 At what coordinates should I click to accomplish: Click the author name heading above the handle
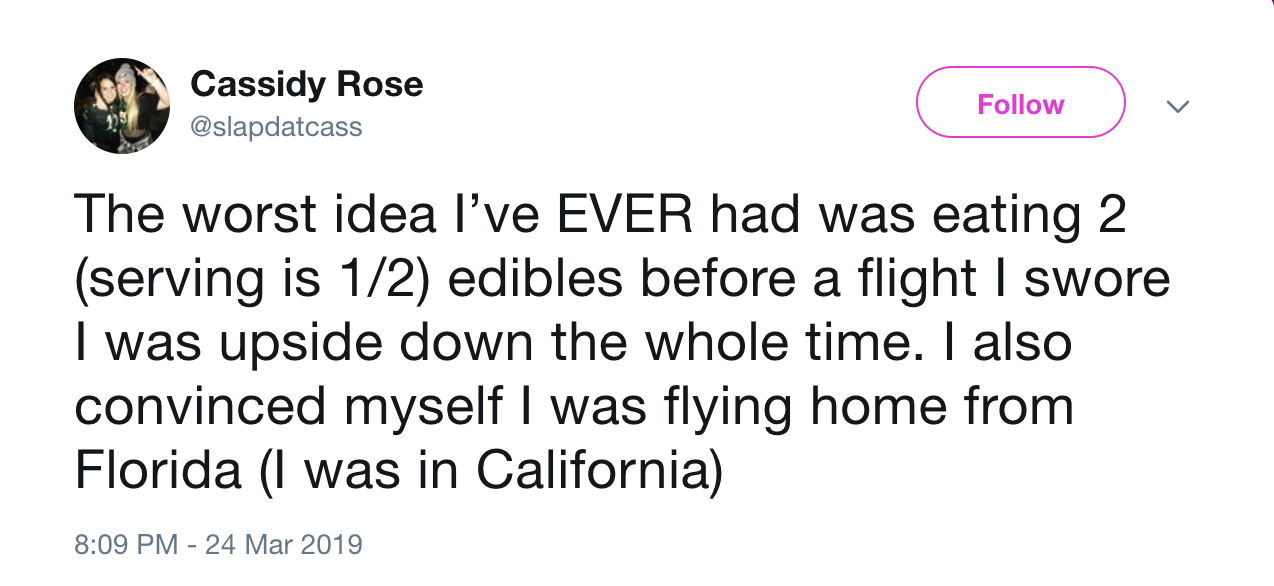306,84
